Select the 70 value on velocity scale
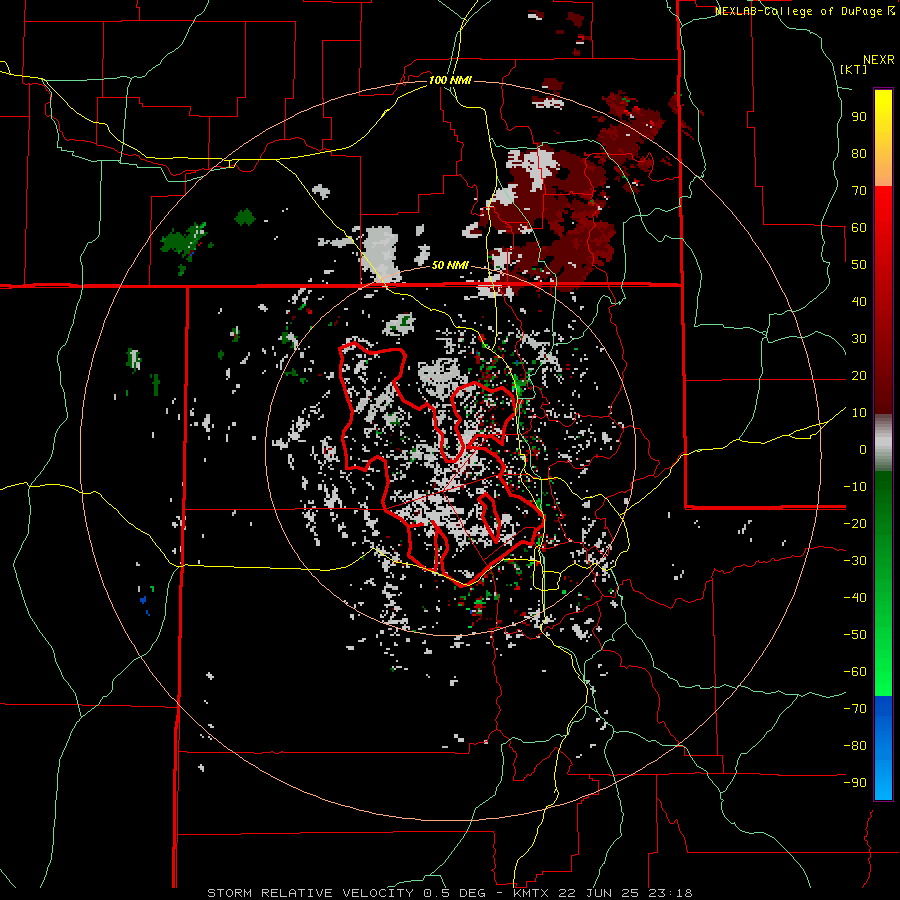Viewport: 900px width, 900px height. 859,191
